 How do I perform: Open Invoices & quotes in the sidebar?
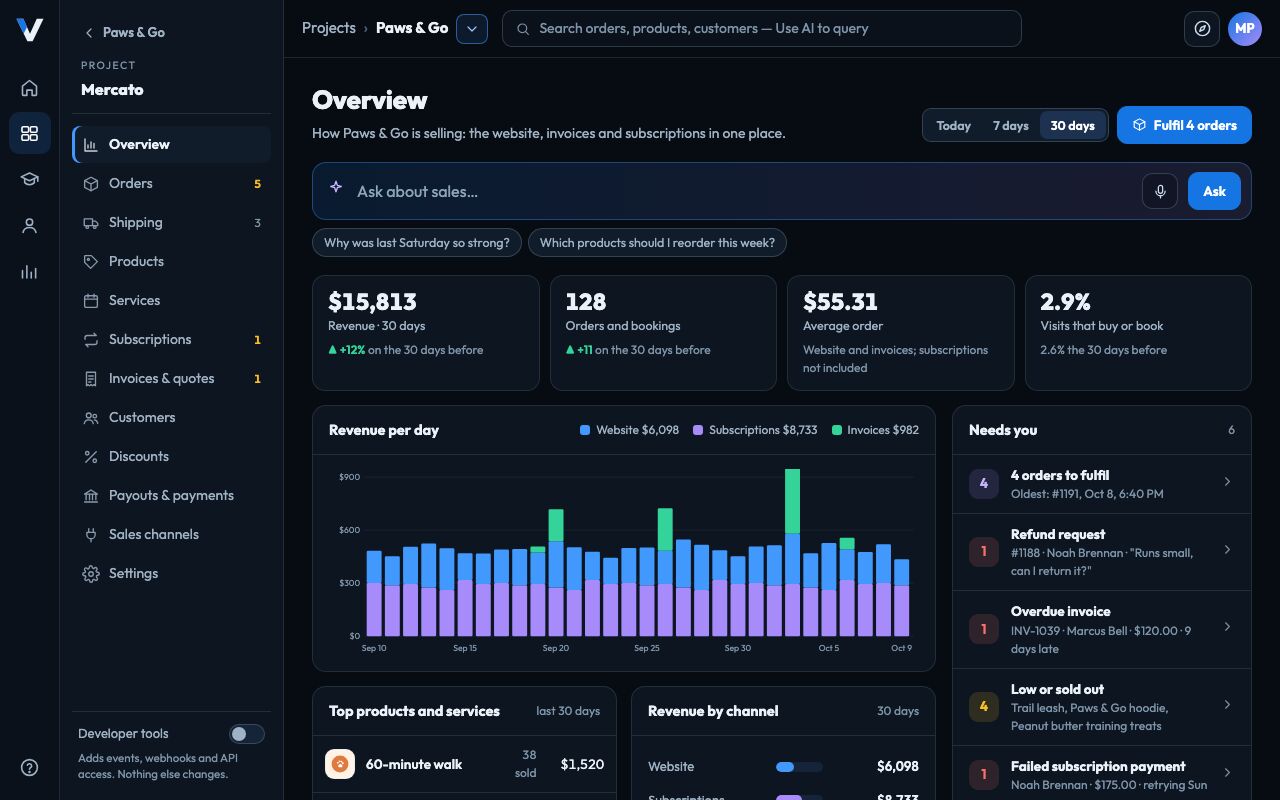click(x=172, y=379)
